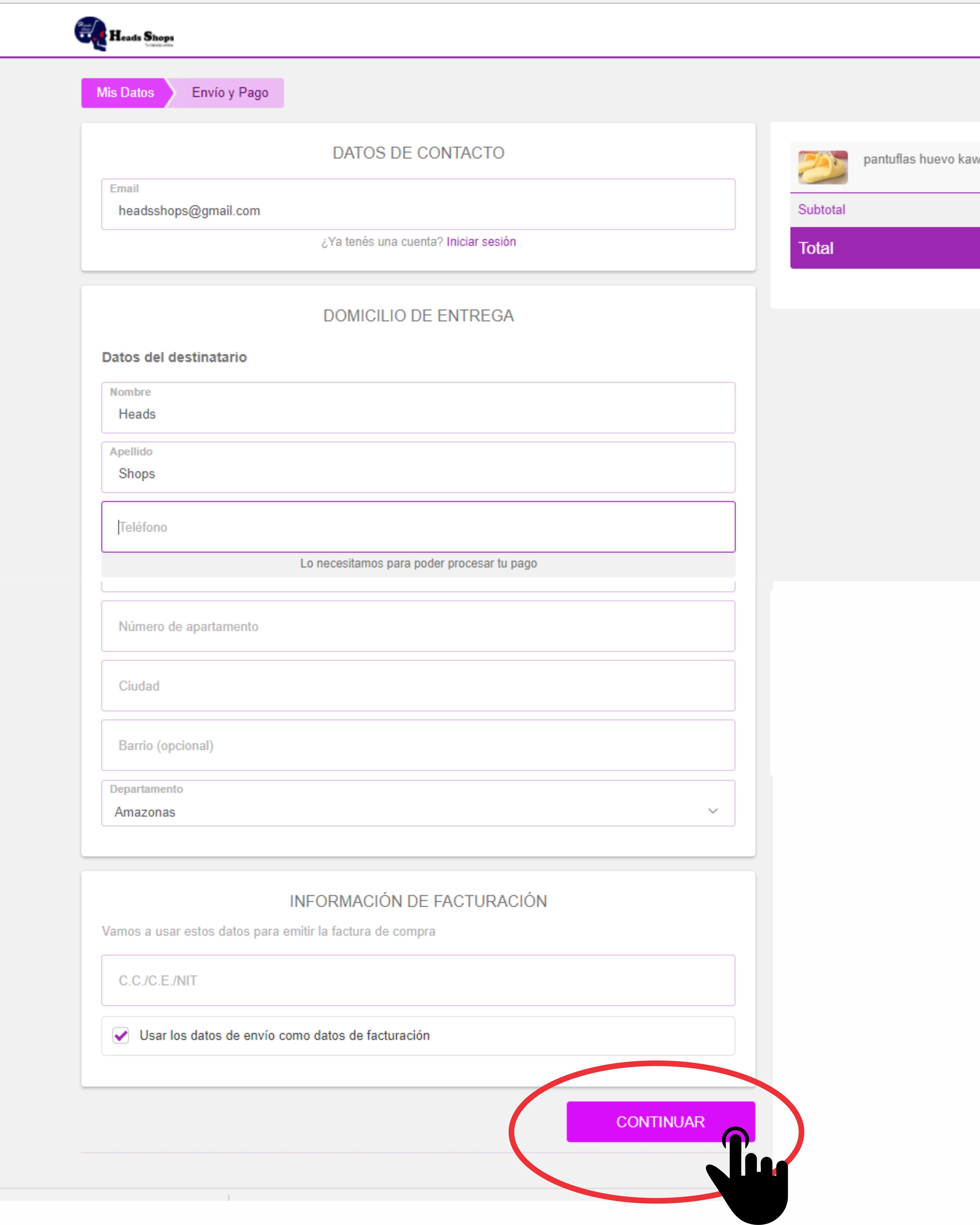Click the Datos del destinatario label

click(x=174, y=357)
